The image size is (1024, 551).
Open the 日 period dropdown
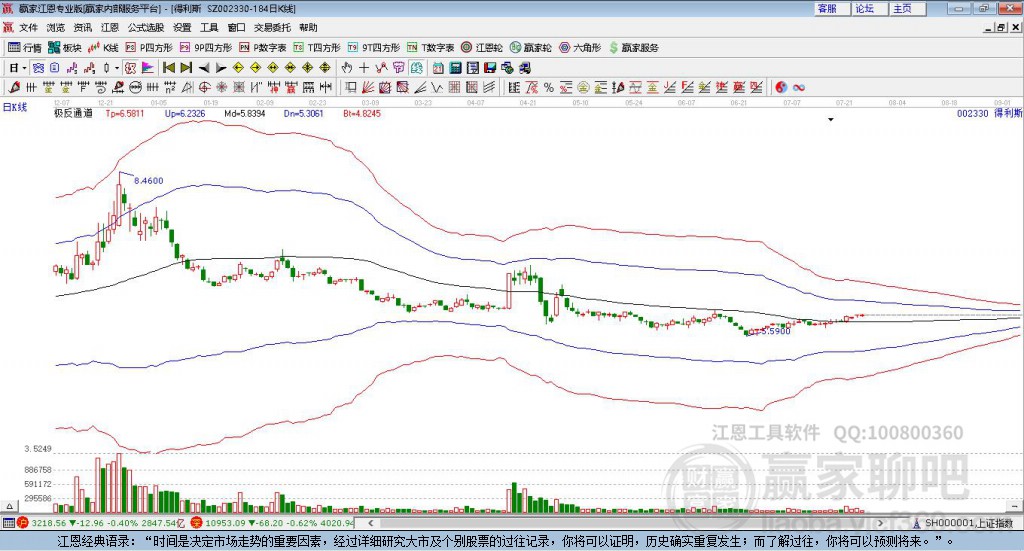pos(18,68)
